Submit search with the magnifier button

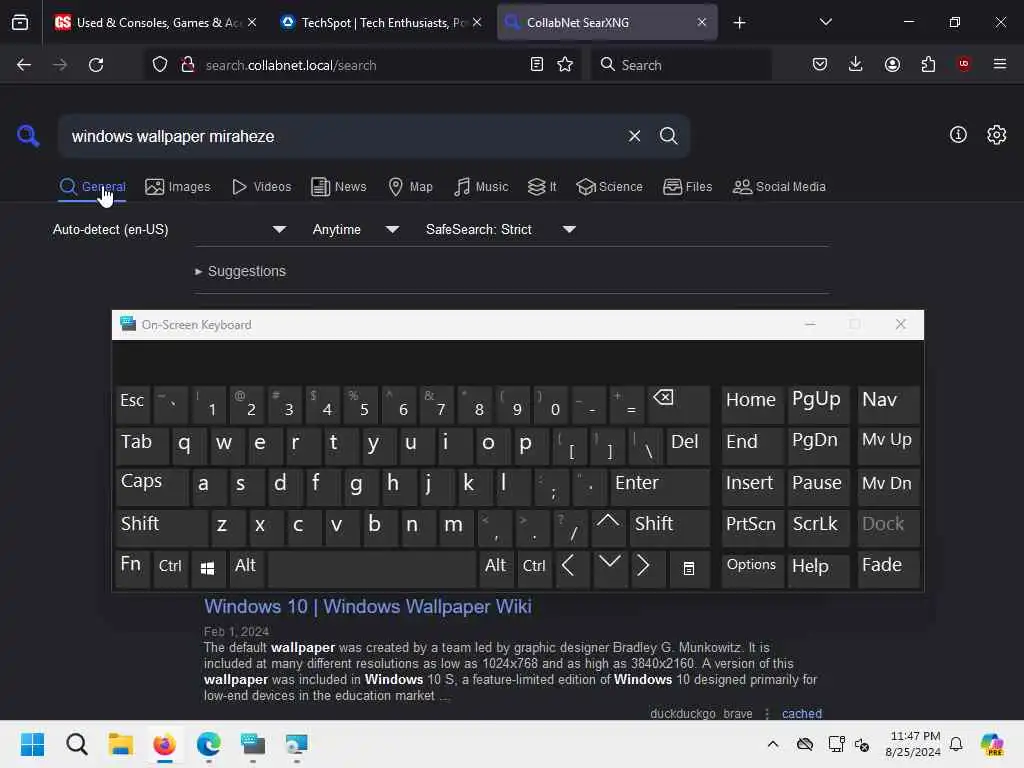(668, 136)
